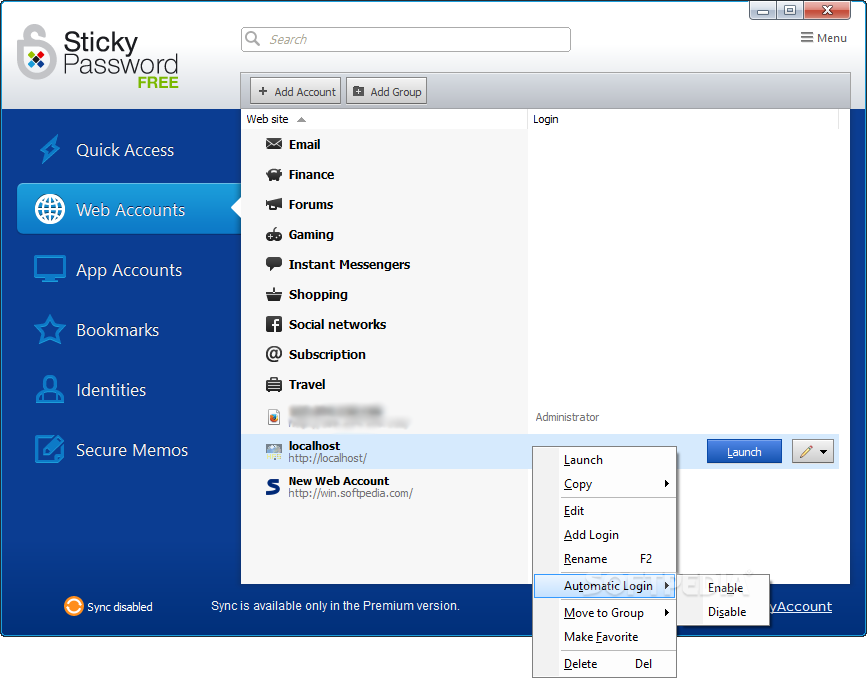Choose Delete in the context menu
This screenshot has width=867, height=678.
pyautogui.click(x=604, y=664)
